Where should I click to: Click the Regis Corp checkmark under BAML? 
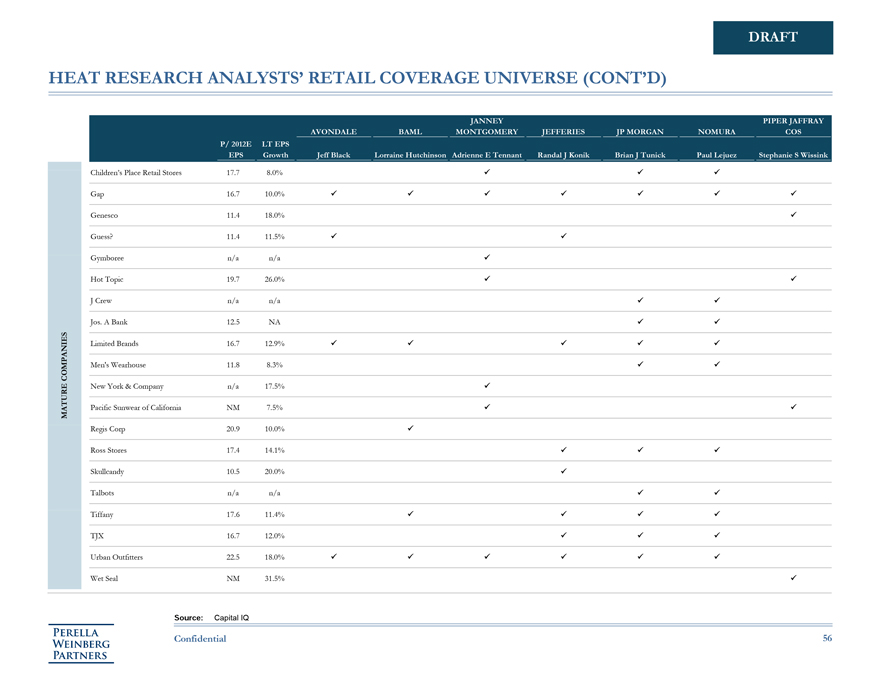coord(410,429)
